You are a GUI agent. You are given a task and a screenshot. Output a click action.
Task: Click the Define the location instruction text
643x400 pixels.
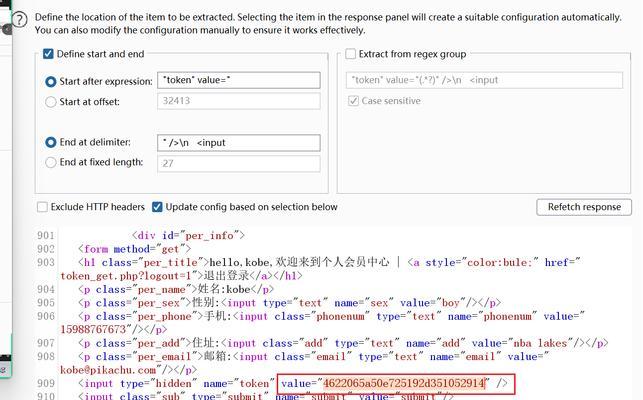click(328, 24)
